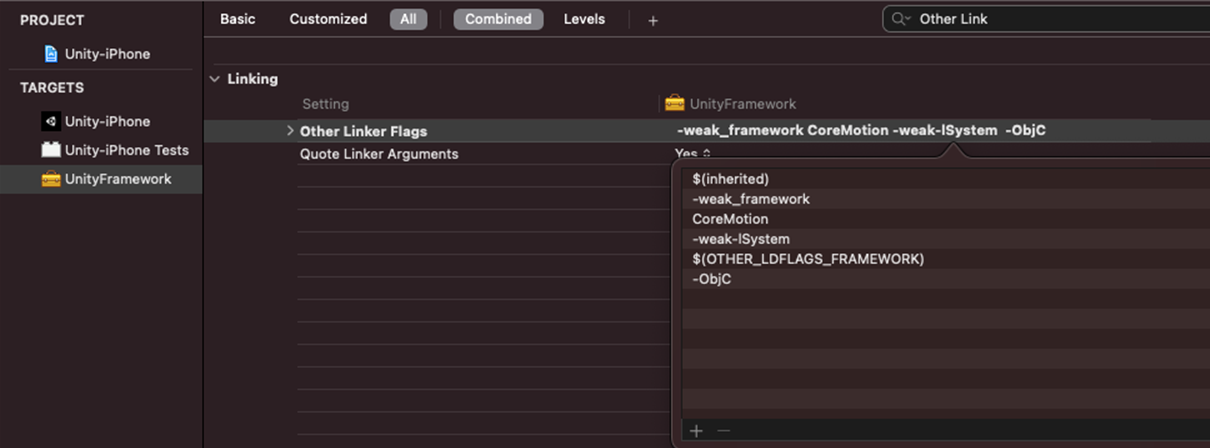Screen dimensions: 1210x448
Task: Click the toolbox icon in the UnityFramework column header
Action: click(675, 103)
